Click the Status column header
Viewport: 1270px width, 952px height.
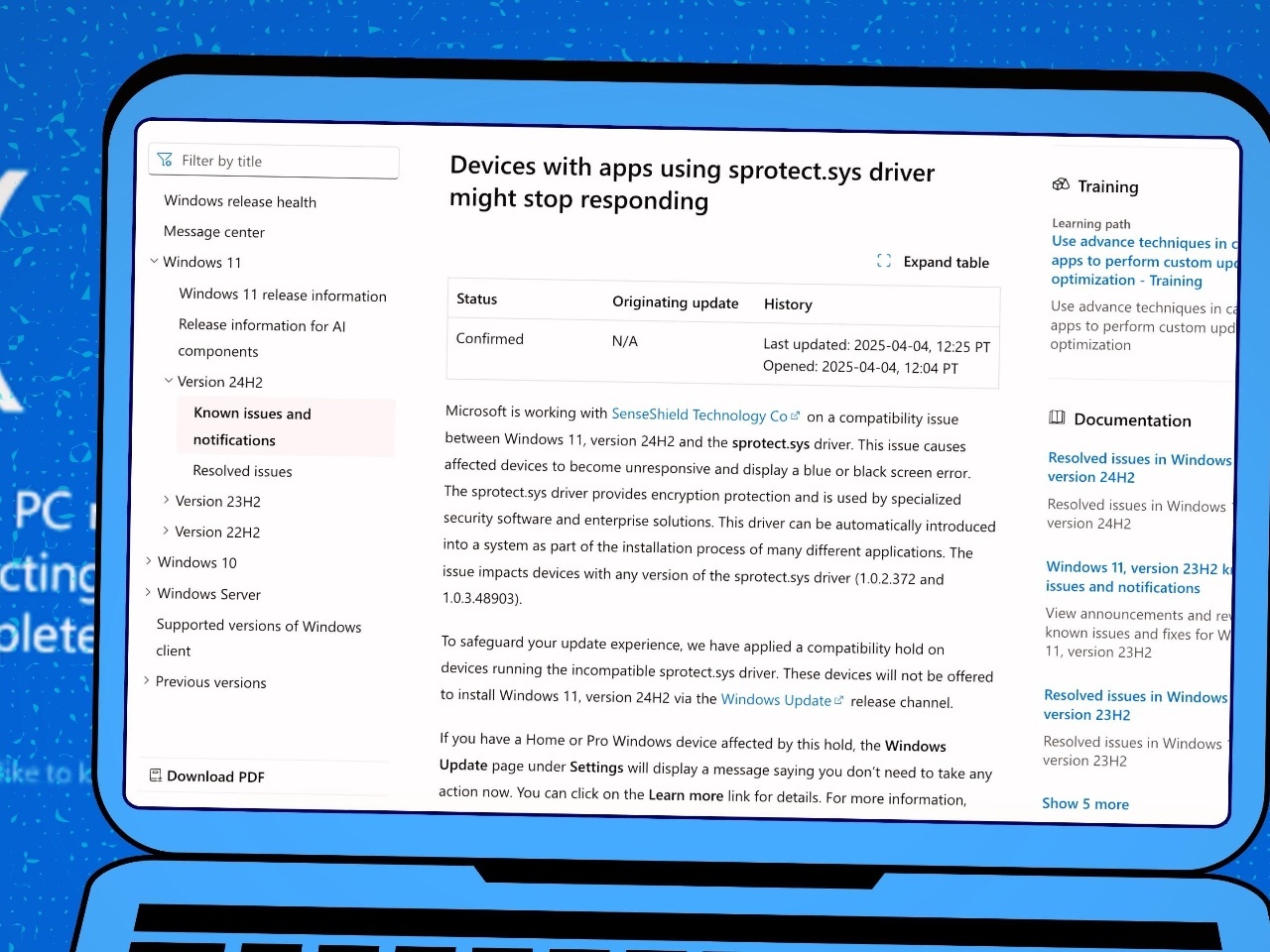pos(476,298)
